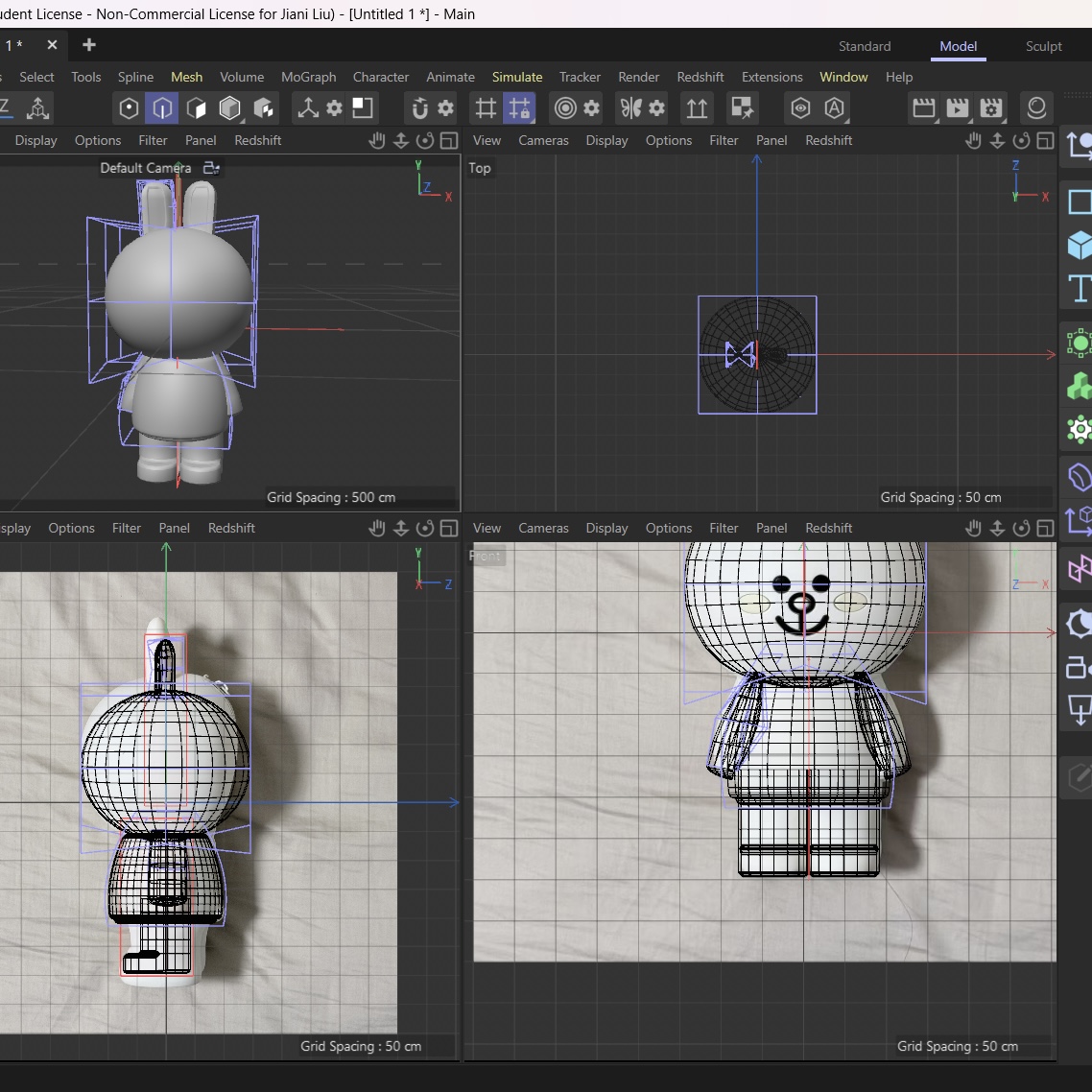Open Cameras menu in Top viewport
This screenshot has height=1092, width=1092.
point(543,141)
